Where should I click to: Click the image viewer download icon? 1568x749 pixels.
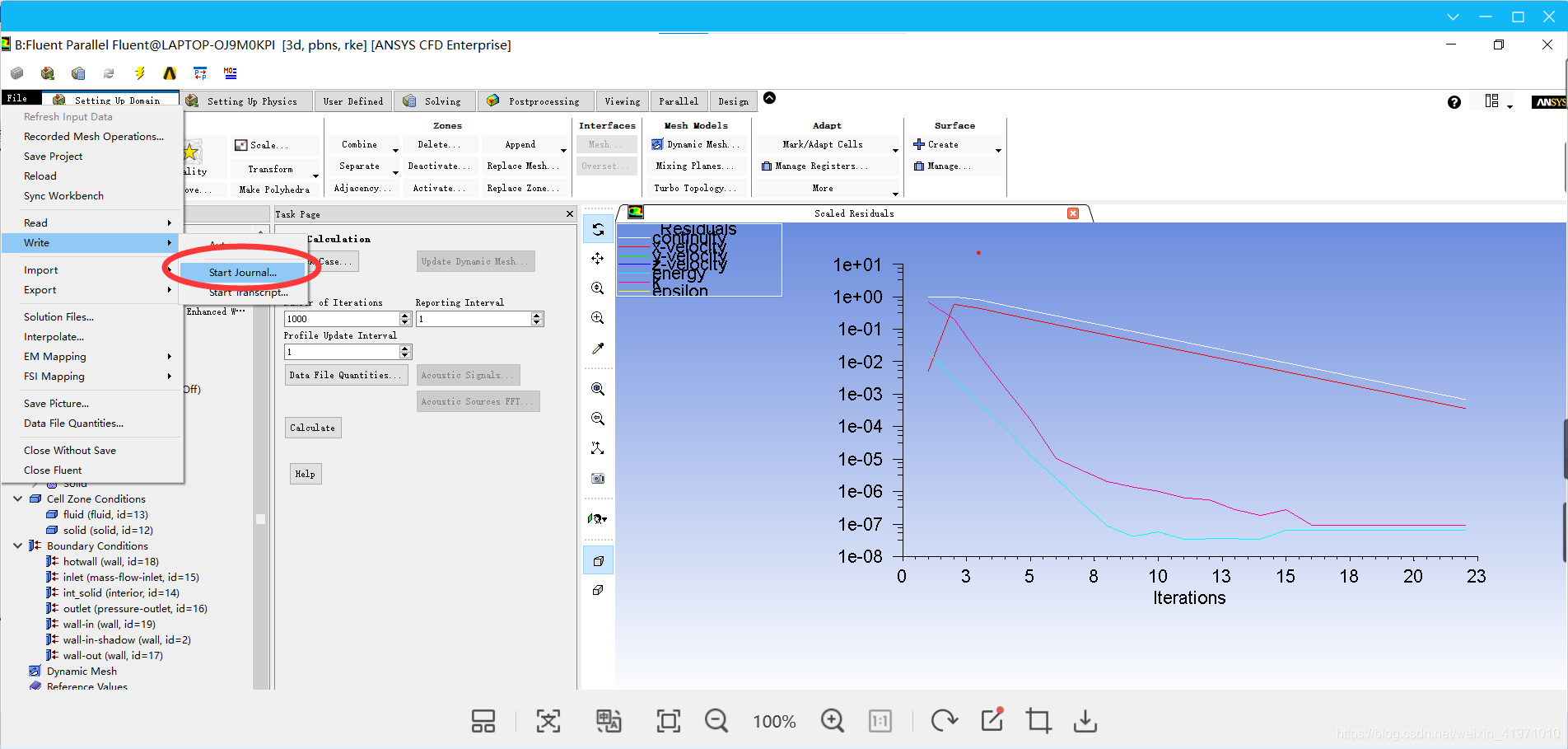point(1085,721)
